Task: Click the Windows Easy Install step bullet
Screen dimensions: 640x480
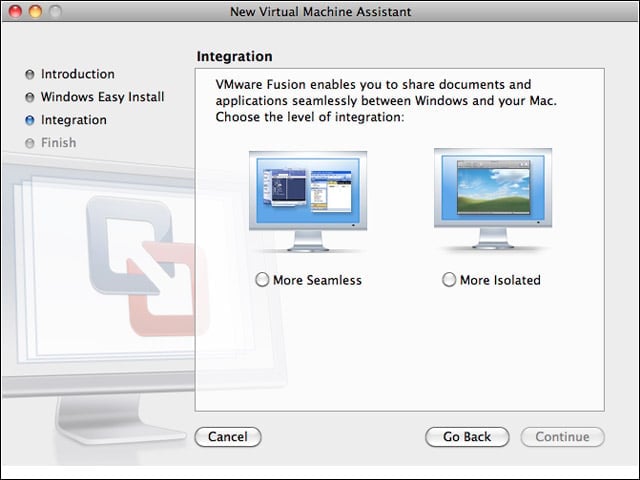Action: (30, 97)
